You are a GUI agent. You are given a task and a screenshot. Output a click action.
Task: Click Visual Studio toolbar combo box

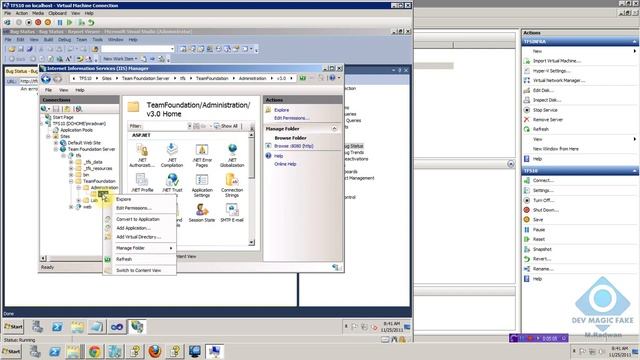138,49
